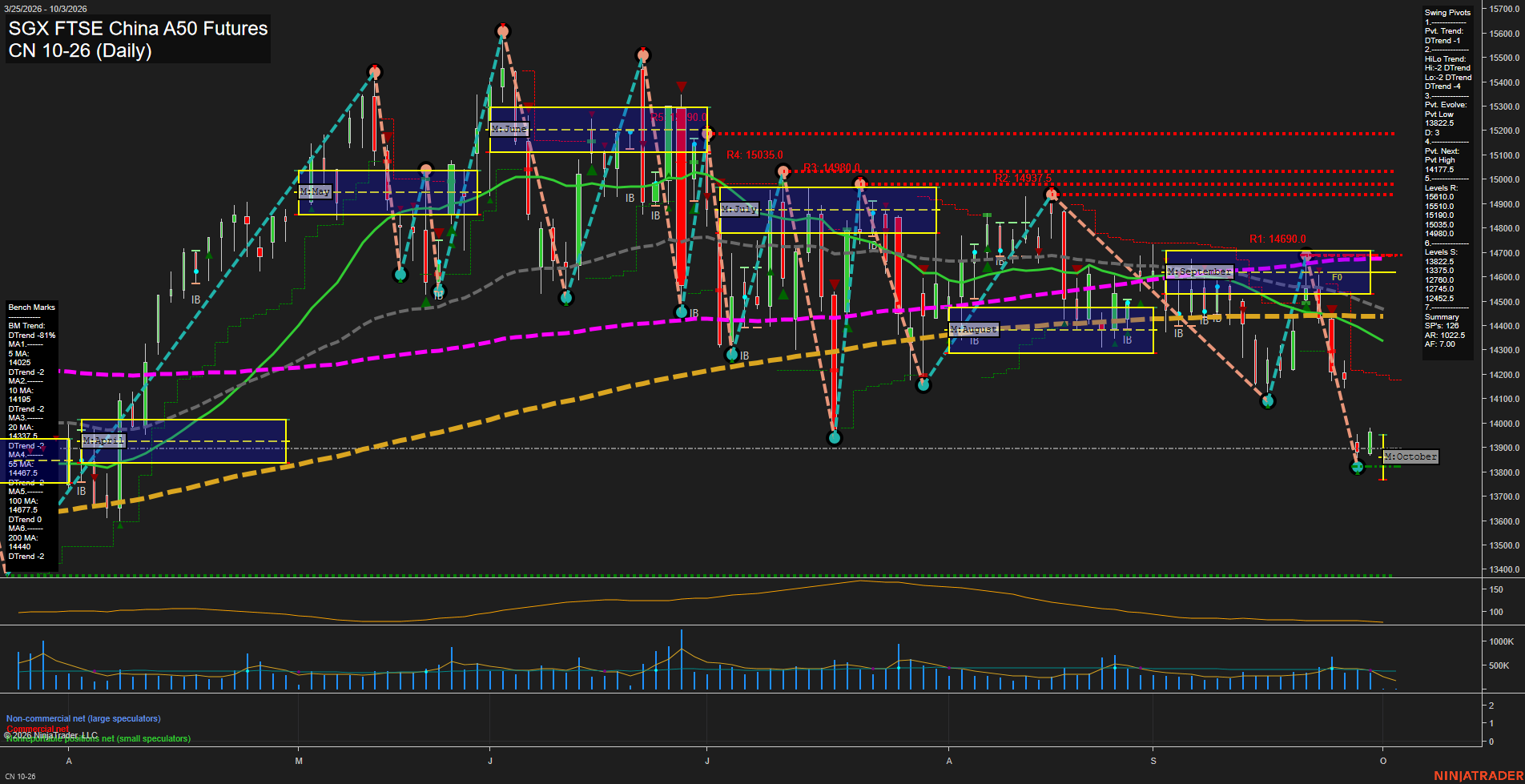Select the M:October monthly range label
This screenshot has width=1525, height=784.
tap(1410, 456)
